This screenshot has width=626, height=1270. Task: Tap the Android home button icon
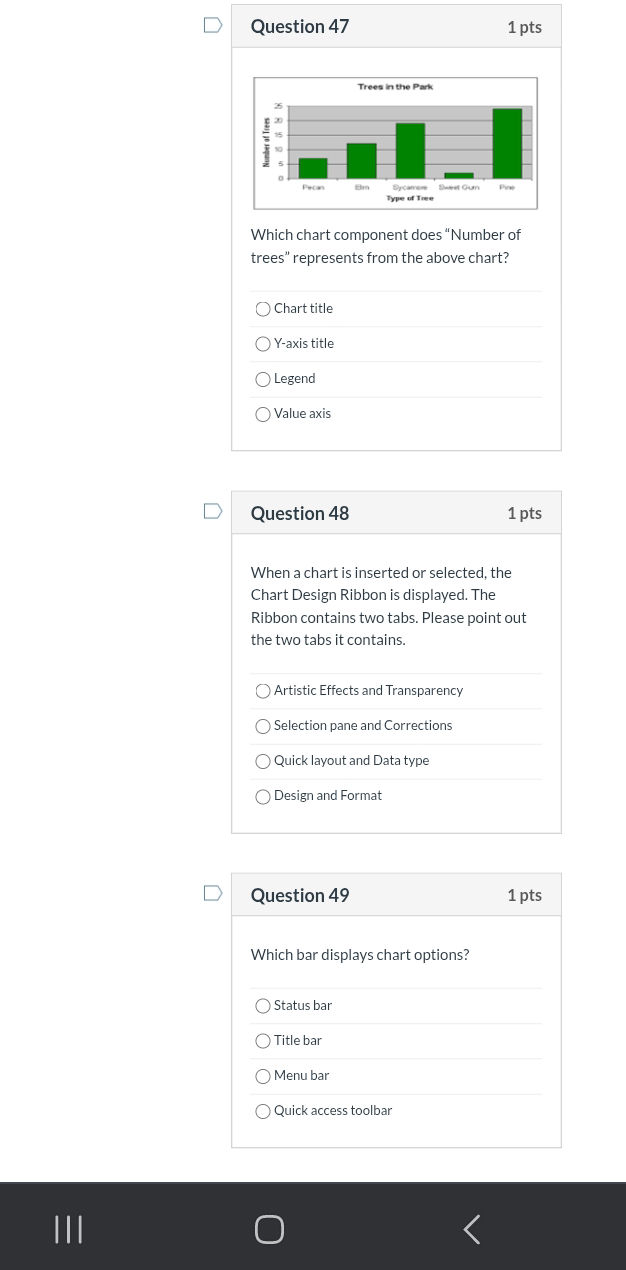click(269, 1229)
